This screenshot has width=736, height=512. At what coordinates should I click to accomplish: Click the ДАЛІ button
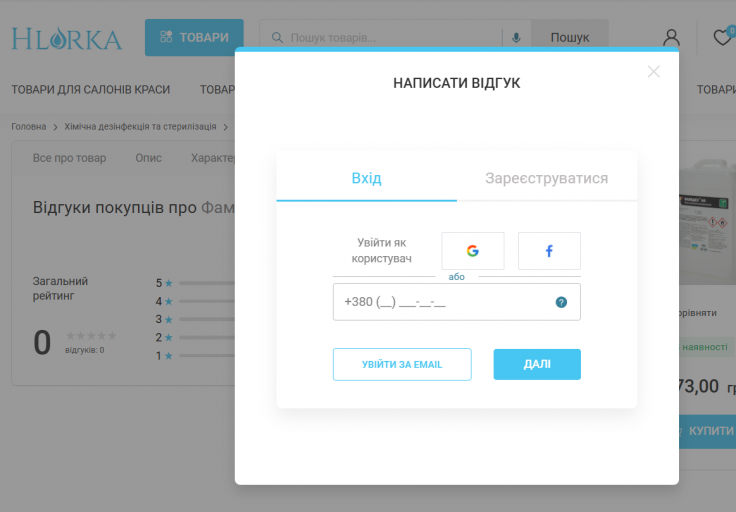click(x=537, y=364)
